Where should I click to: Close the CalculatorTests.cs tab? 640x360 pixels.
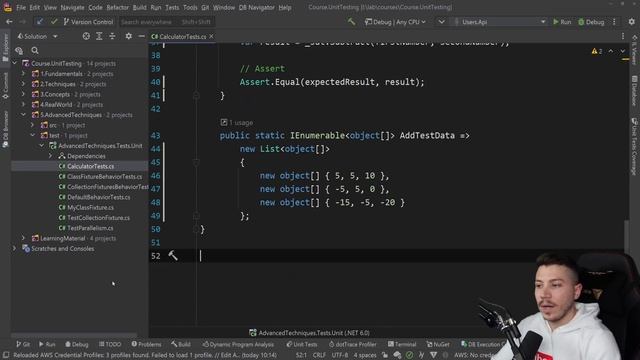coord(211,36)
